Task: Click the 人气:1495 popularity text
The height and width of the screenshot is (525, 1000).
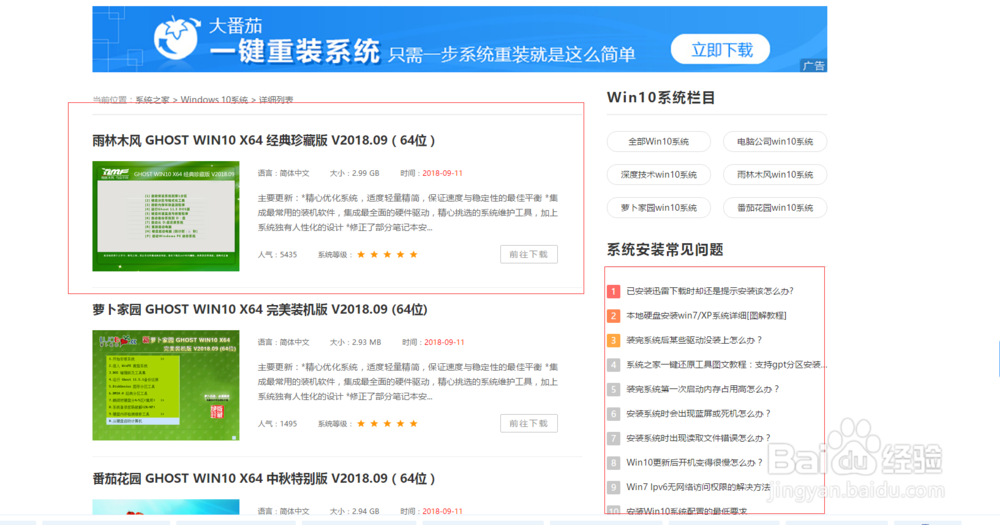Action: (277, 424)
